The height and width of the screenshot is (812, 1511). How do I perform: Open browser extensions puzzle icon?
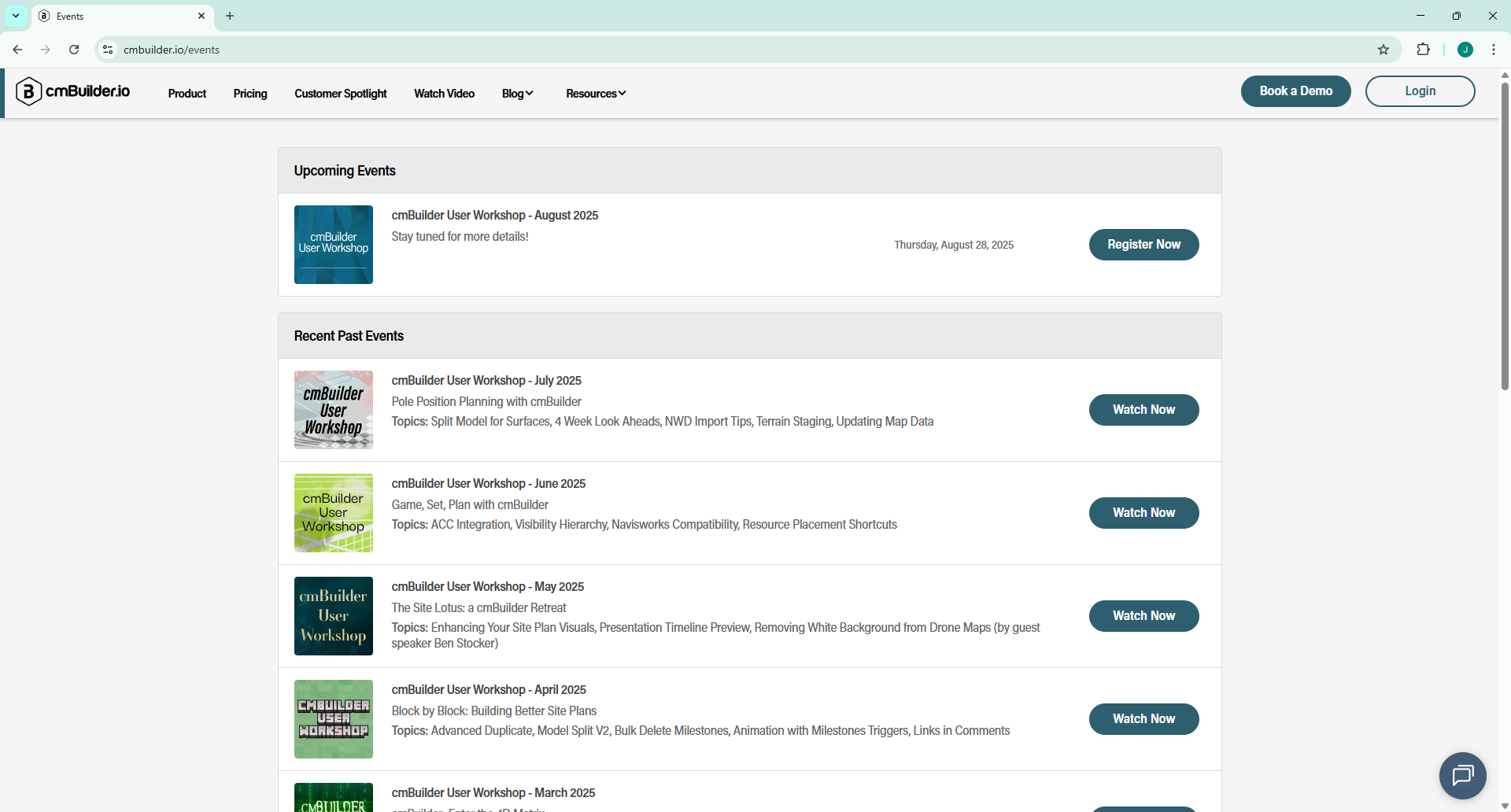pyautogui.click(x=1423, y=50)
